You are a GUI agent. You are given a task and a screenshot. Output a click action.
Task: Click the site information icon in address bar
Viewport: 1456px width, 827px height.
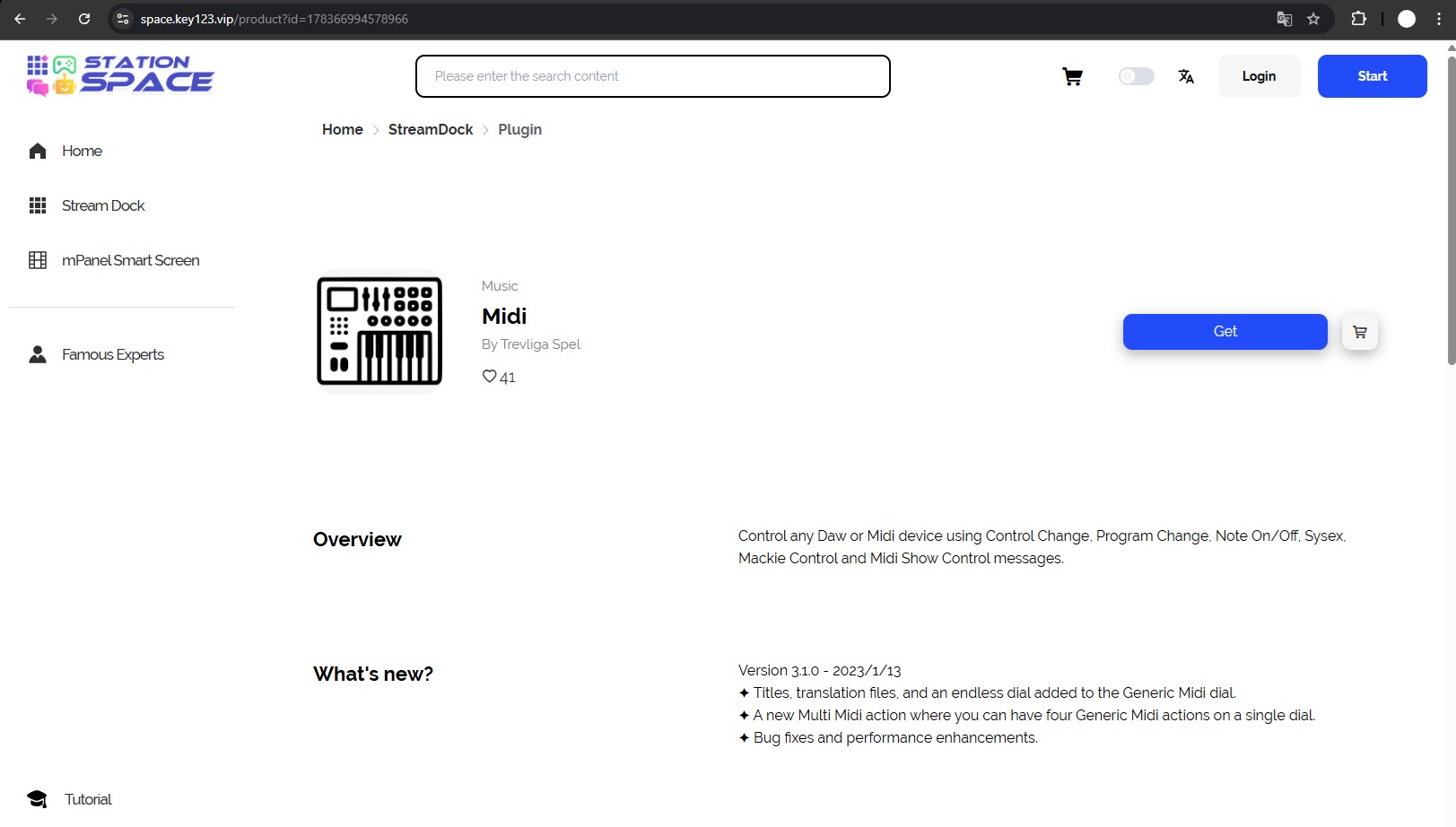coord(123,19)
